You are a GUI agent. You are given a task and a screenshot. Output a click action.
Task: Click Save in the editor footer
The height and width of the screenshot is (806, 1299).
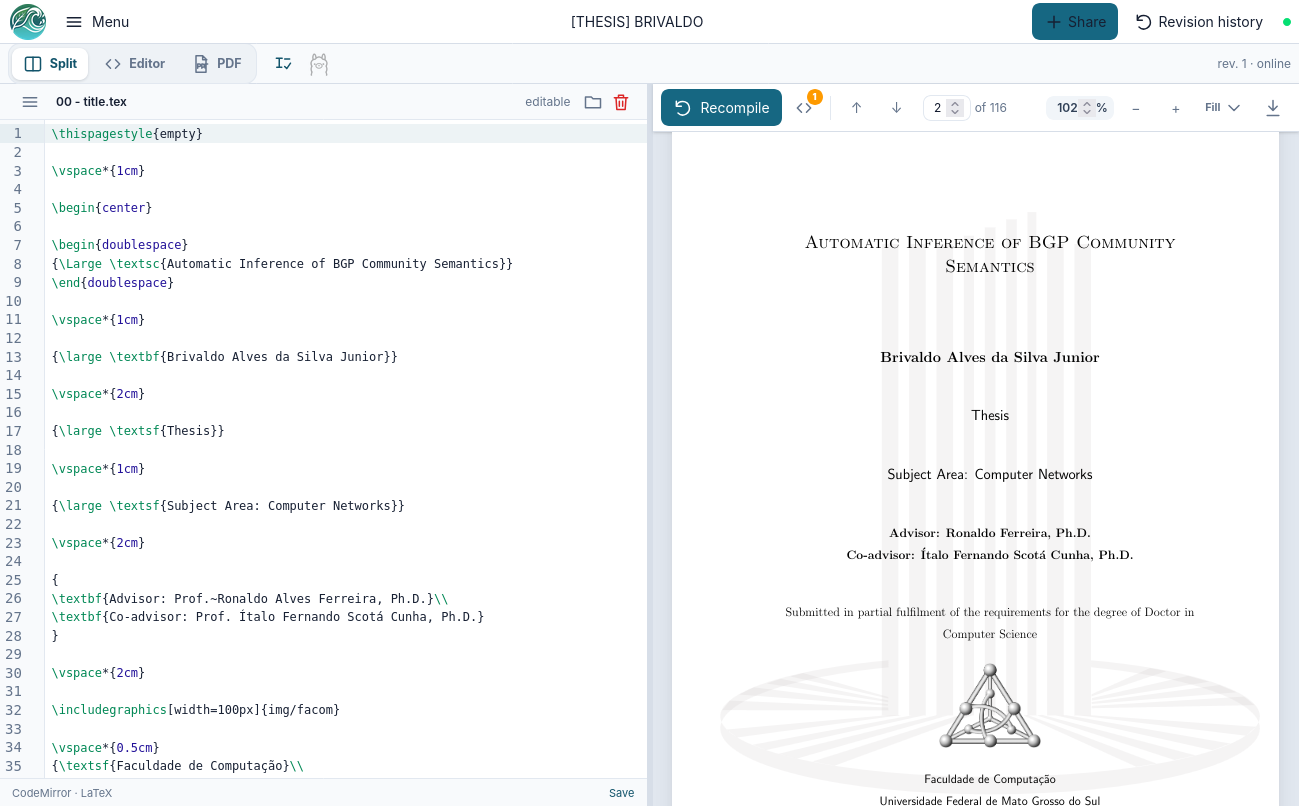[621, 793]
